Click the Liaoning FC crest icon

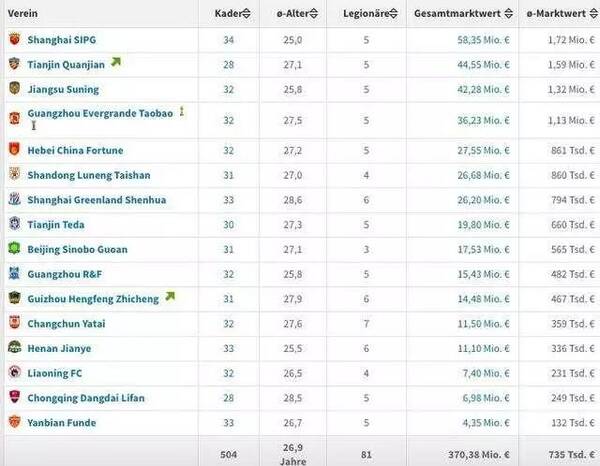14,372
